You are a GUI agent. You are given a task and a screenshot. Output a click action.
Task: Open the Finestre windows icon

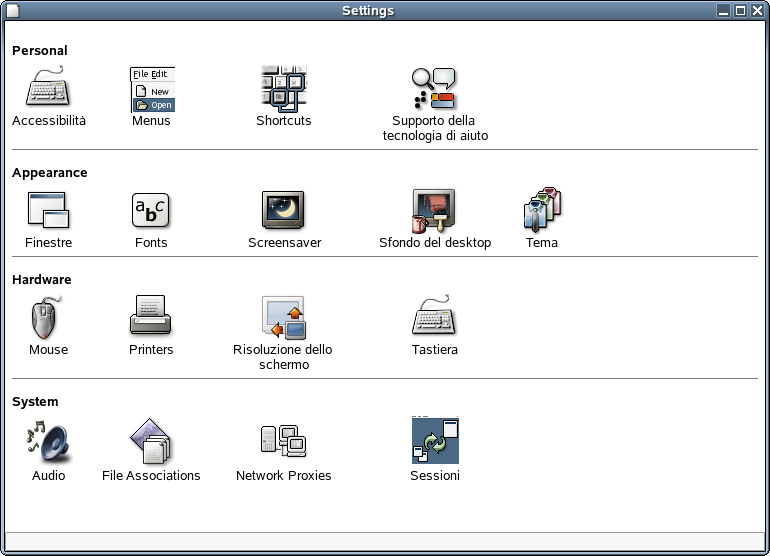[x=48, y=210]
